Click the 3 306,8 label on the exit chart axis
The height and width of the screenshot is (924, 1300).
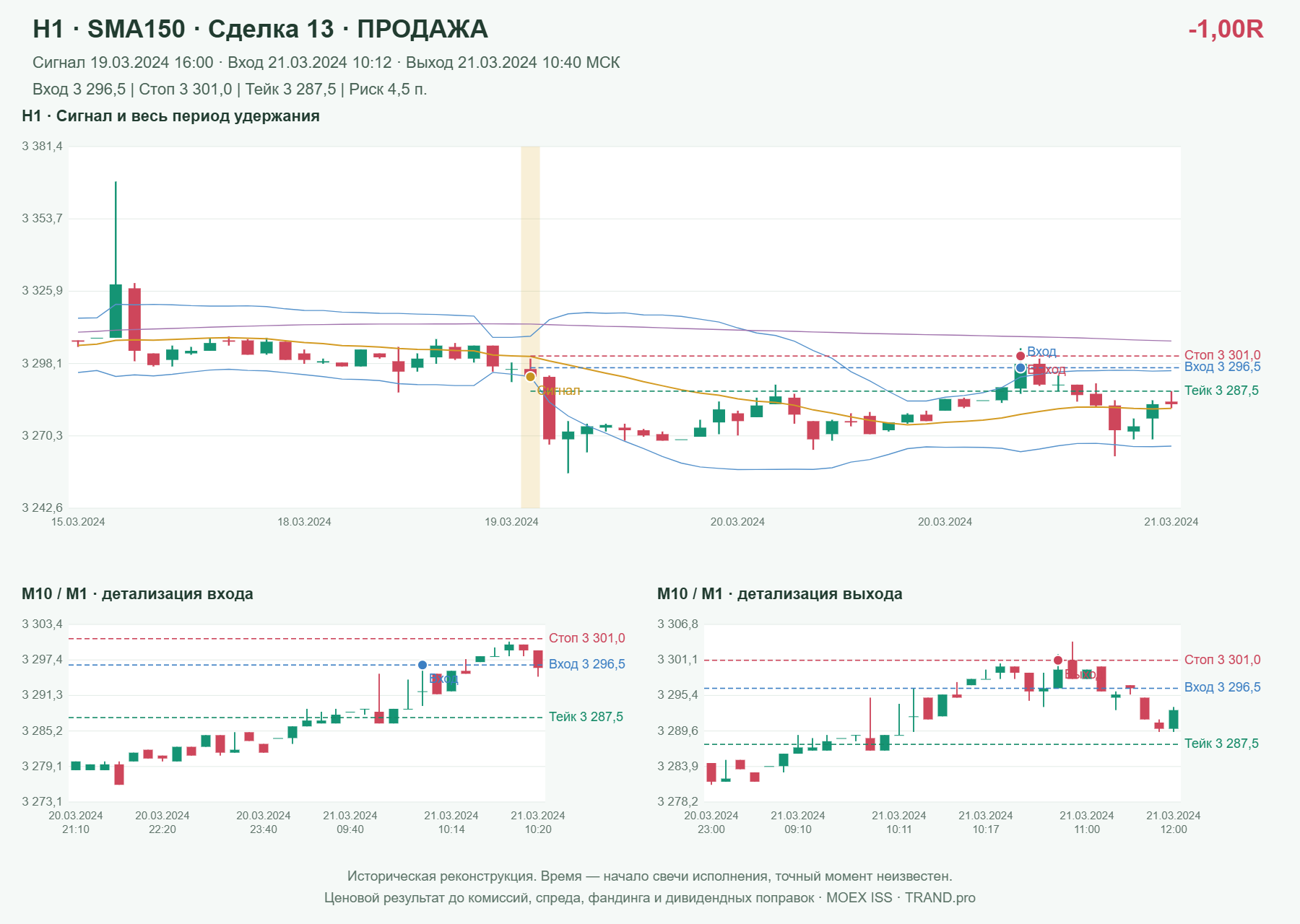coord(677,624)
